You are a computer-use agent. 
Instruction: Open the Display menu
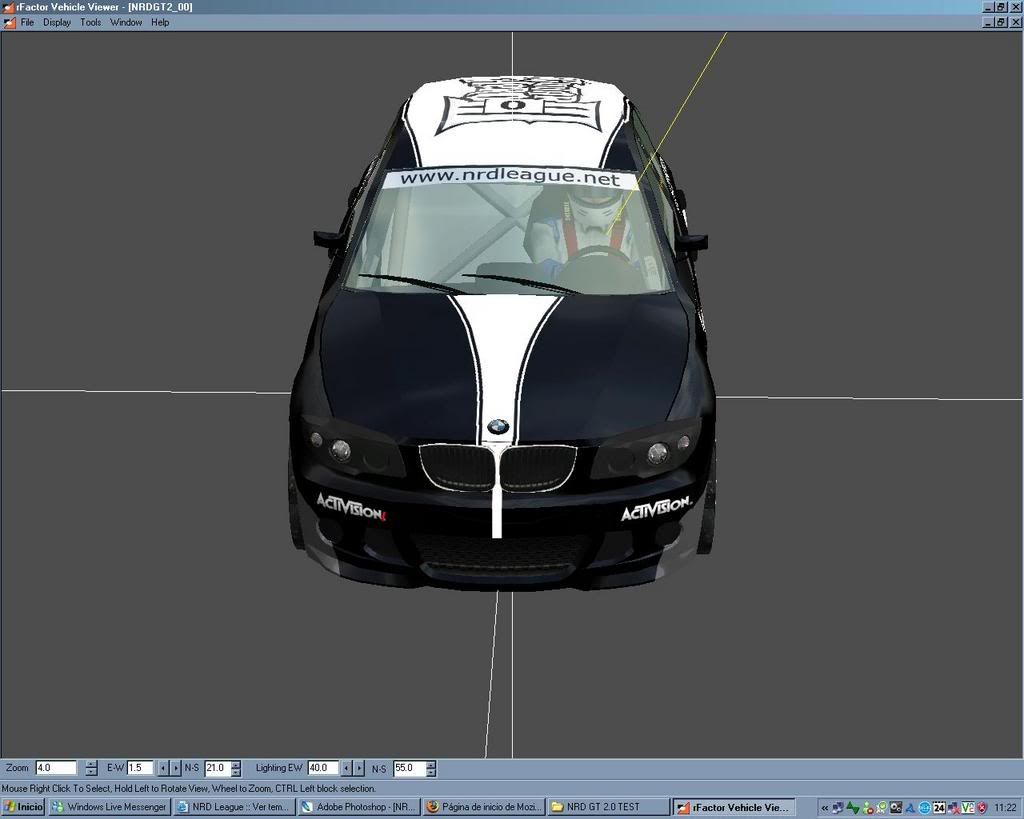click(x=56, y=22)
